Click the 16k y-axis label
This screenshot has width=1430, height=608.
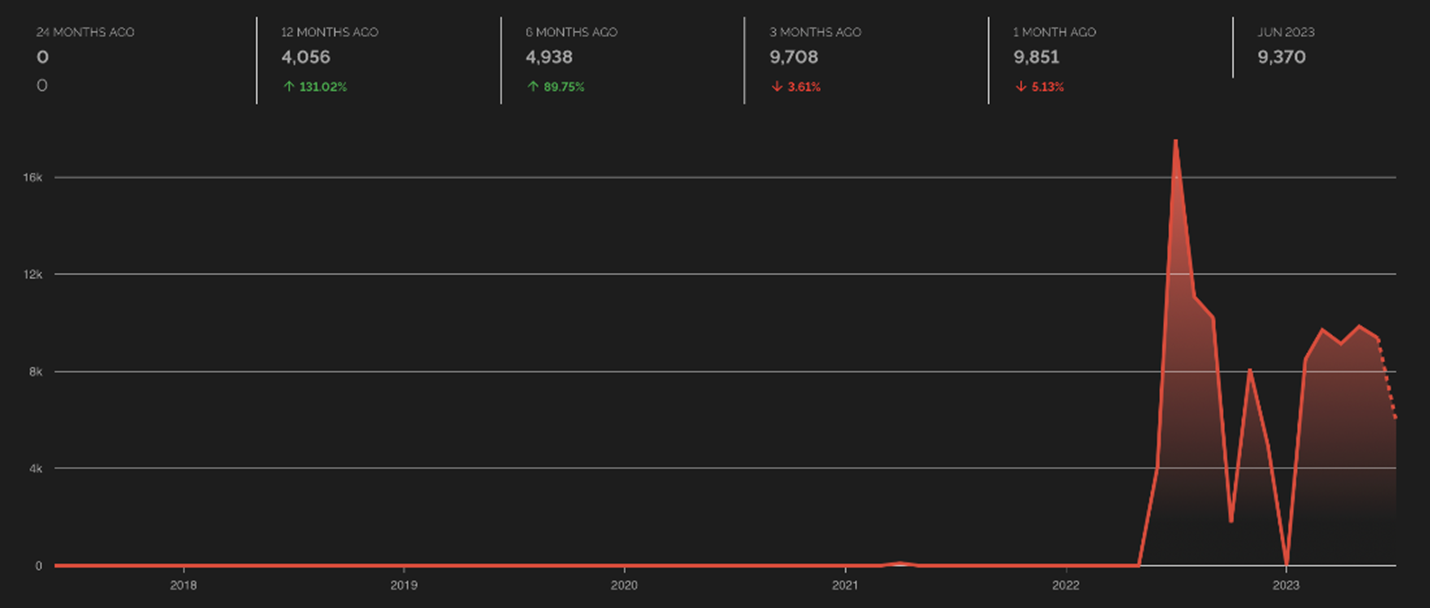coord(33,177)
